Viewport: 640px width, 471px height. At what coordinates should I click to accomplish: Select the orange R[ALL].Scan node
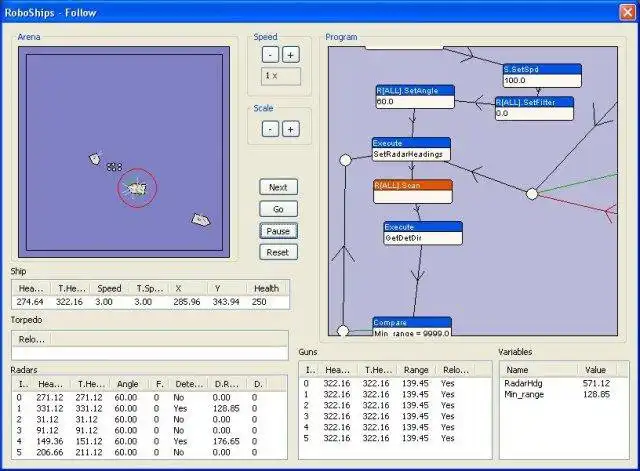(413, 191)
